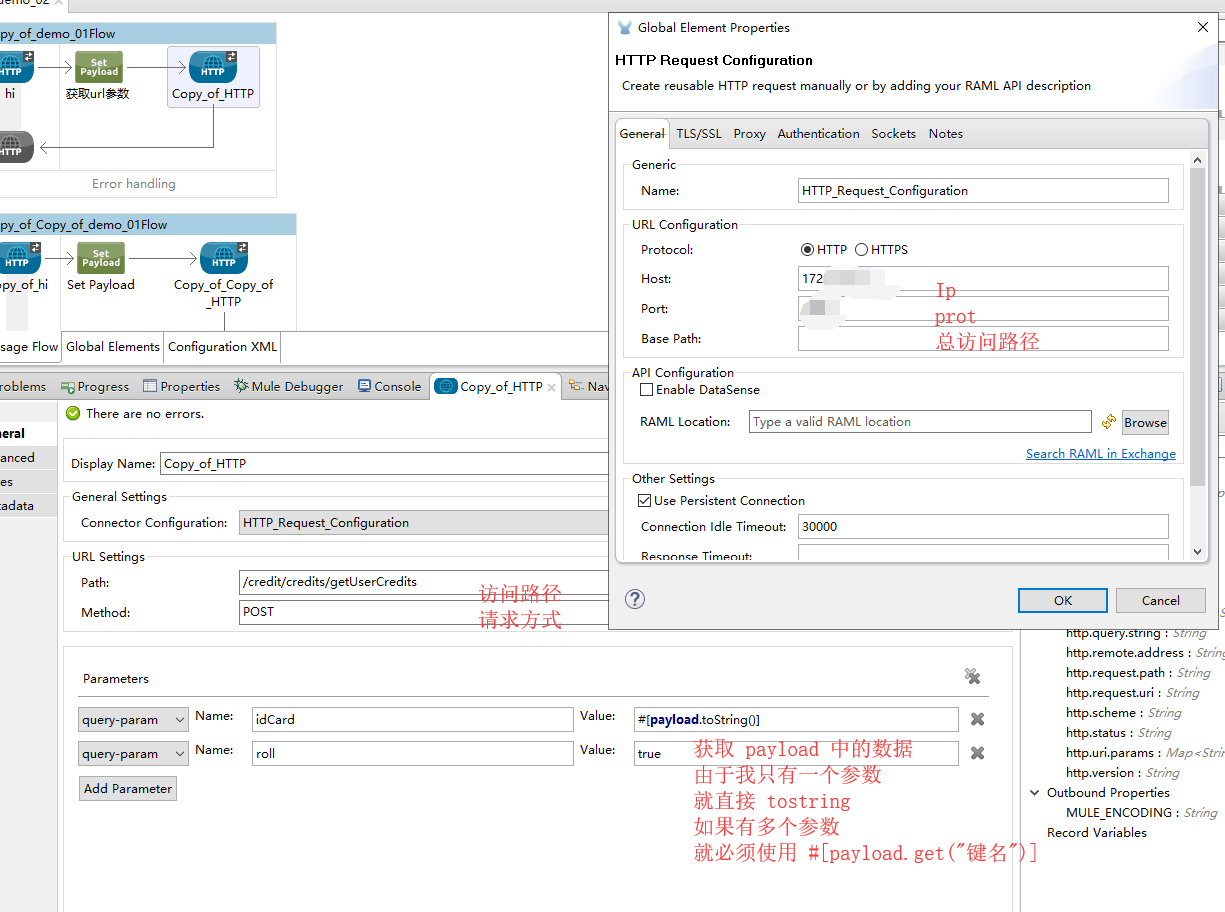
Task: Open the Sockets tab
Action: point(893,134)
